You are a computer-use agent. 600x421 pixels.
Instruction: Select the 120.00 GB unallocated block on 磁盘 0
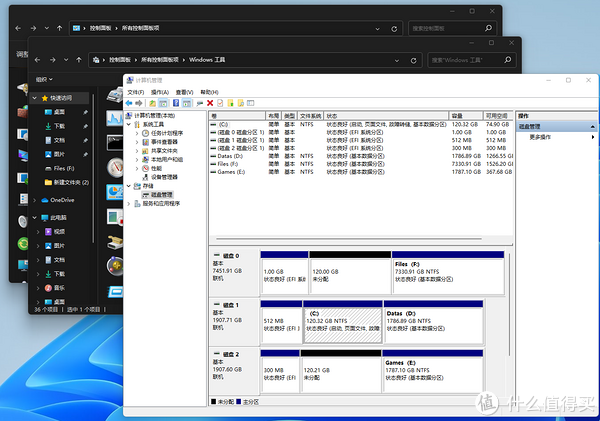click(350, 273)
